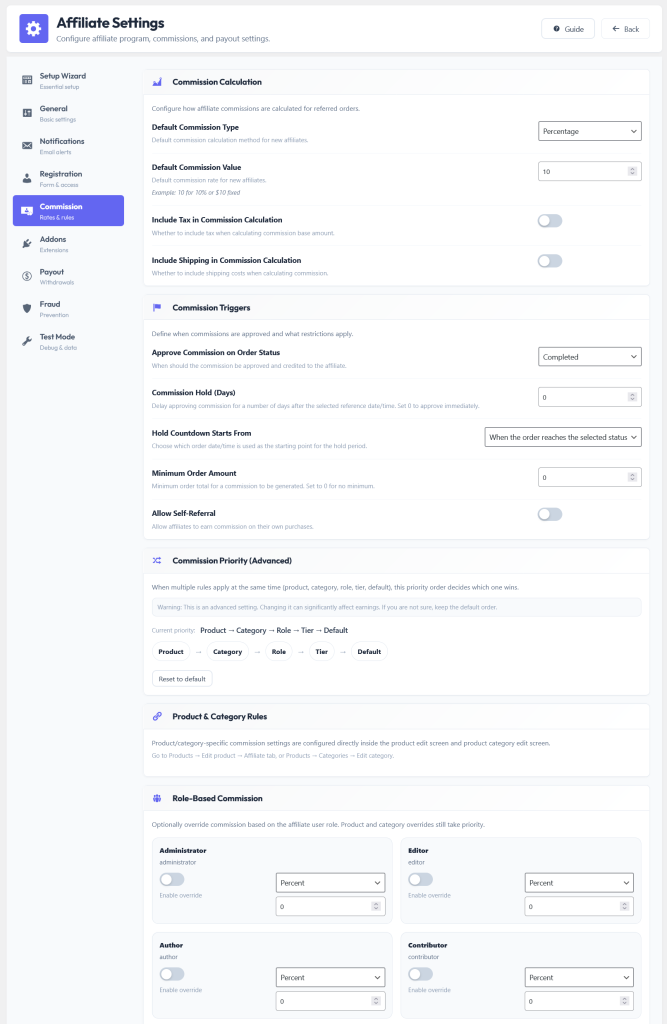Viewport: 667px width, 1024px height.
Task: Select Commission tab in sidebar
Action: (x=68, y=211)
